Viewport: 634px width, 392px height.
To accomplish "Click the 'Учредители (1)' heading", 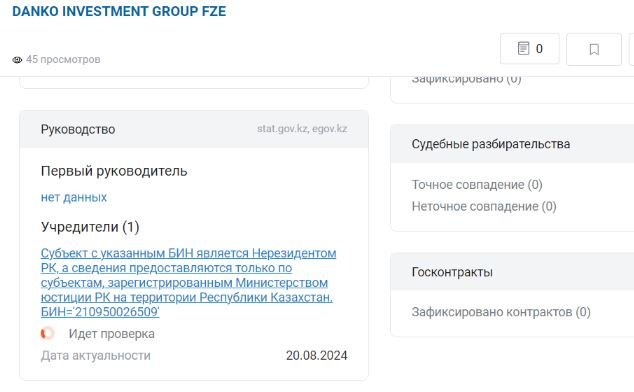I will pos(90,227).
